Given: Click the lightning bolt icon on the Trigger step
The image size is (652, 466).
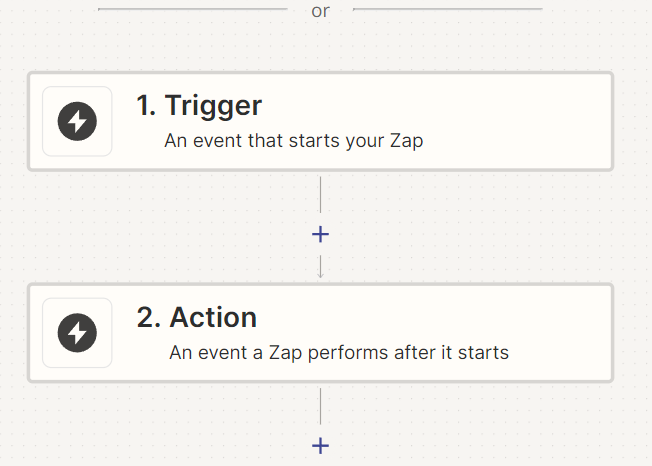Looking at the screenshot, I should coord(77,122).
